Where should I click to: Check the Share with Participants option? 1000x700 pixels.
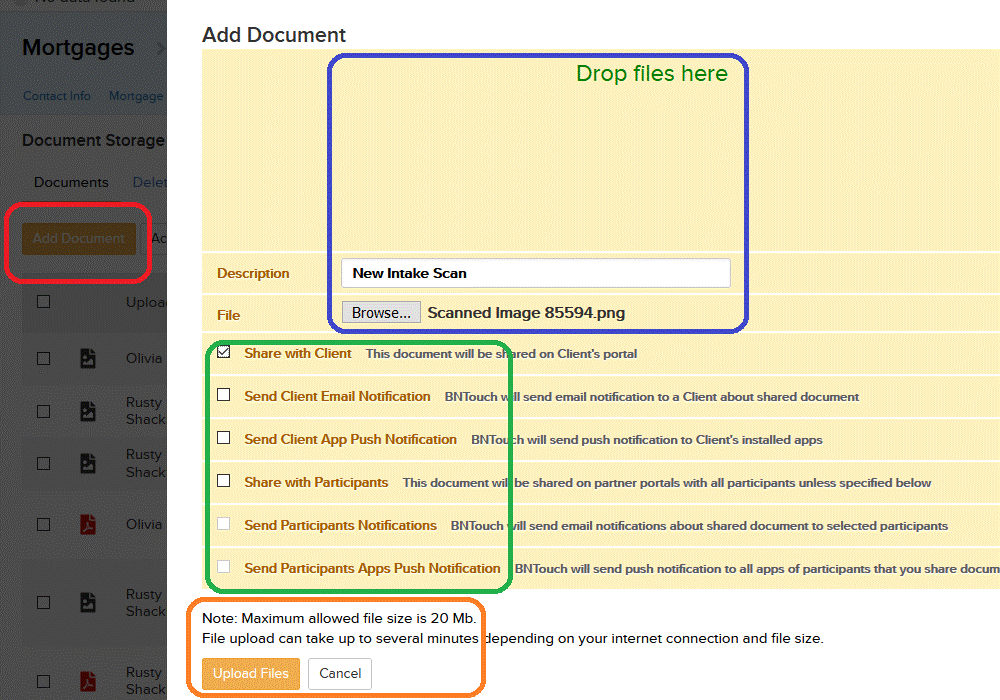223,480
